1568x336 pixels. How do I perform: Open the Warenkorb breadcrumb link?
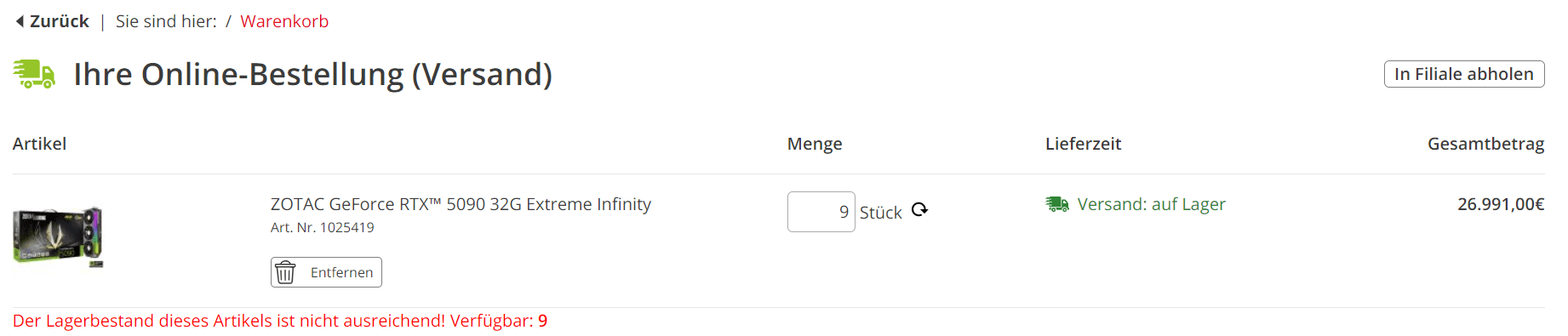click(284, 21)
